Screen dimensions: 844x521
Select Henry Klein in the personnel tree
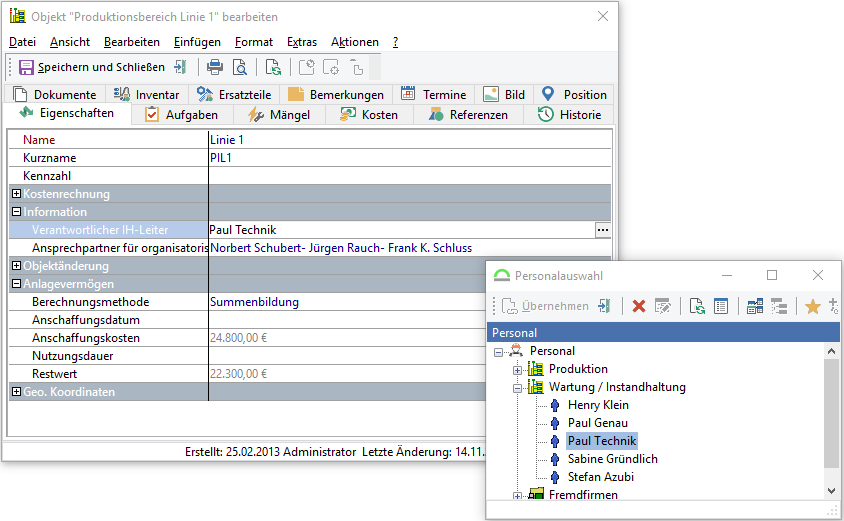point(598,405)
